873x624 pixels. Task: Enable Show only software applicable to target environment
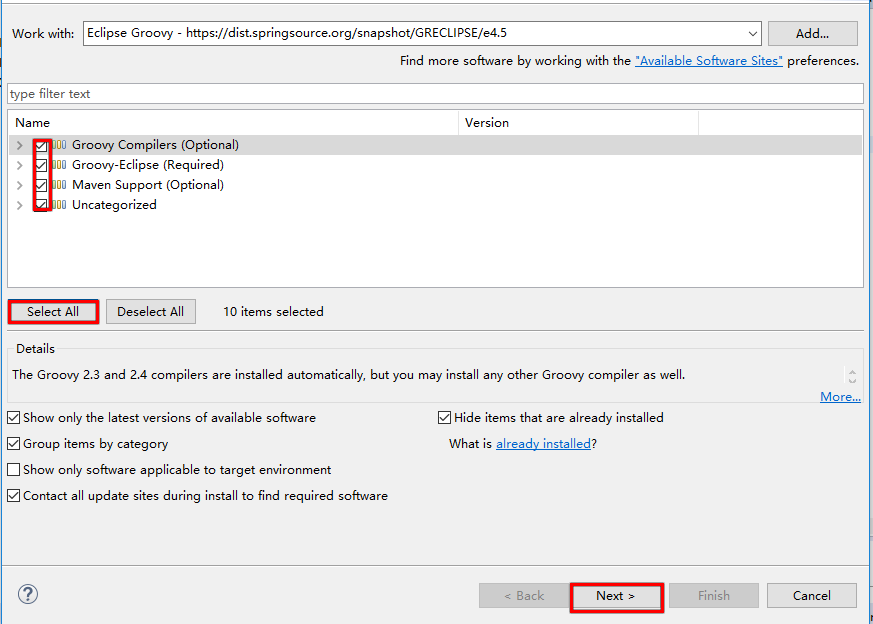[x=14, y=470]
